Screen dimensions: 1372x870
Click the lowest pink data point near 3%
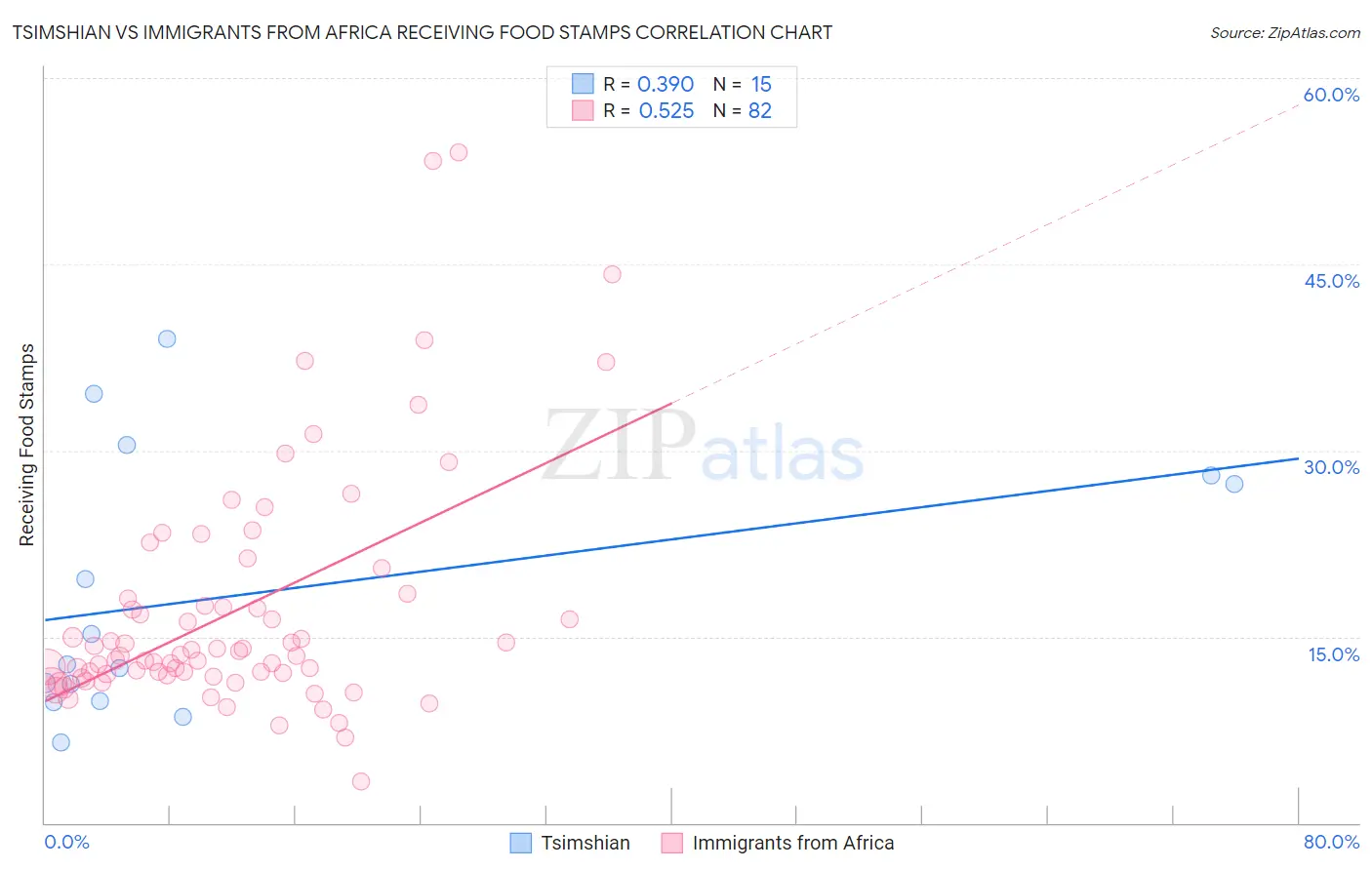361,781
